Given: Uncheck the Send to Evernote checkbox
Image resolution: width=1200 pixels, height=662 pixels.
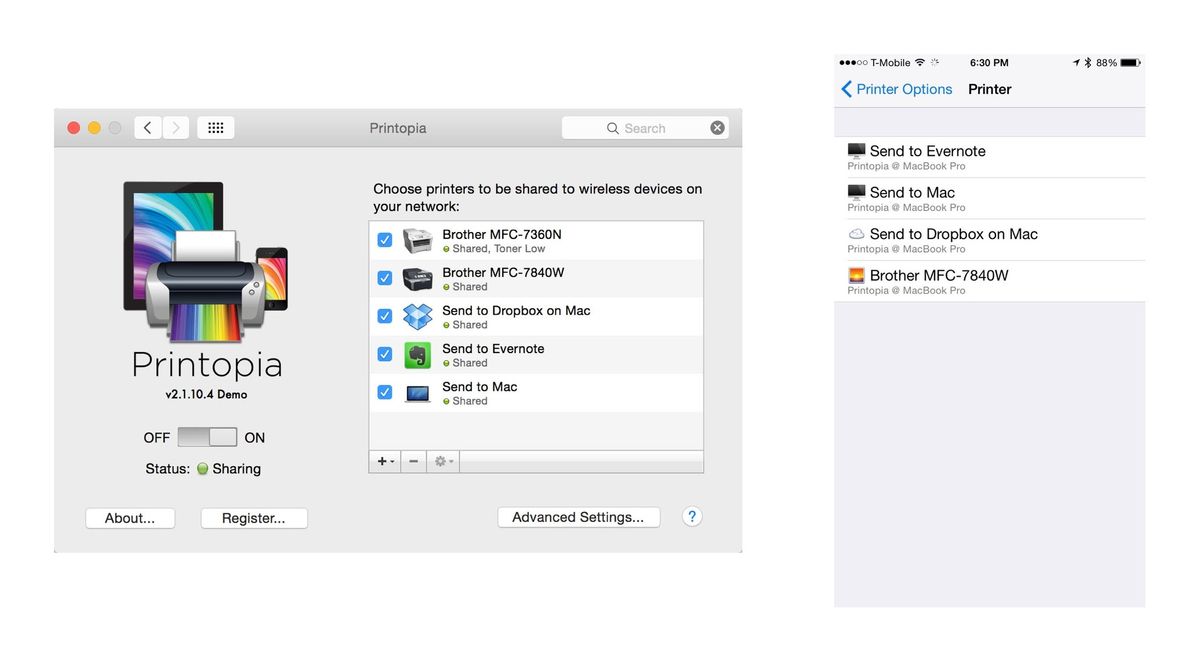Looking at the screenshot, I should pyautogui.click(x=384, y=354).
